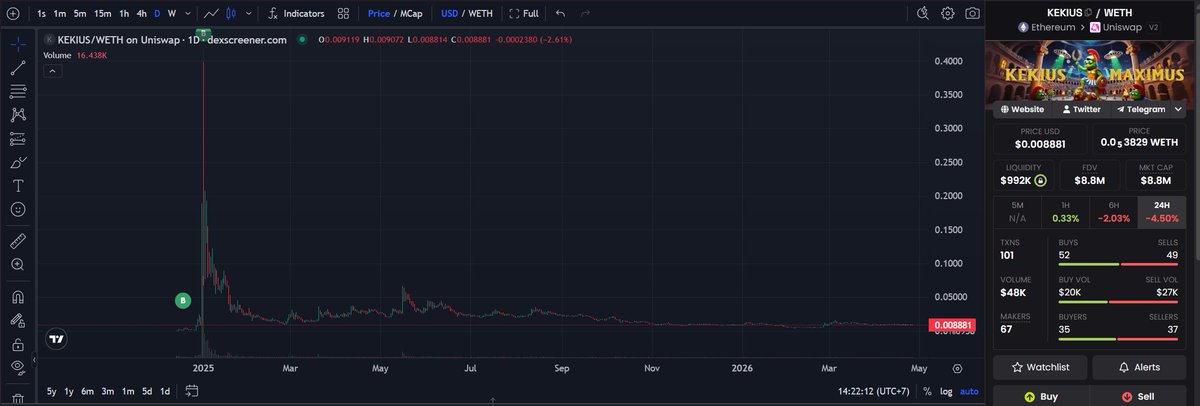This screenshot has height=406, width=1200.
Task: Switch the chart quote currency to WETH
Action: point(479,14)
